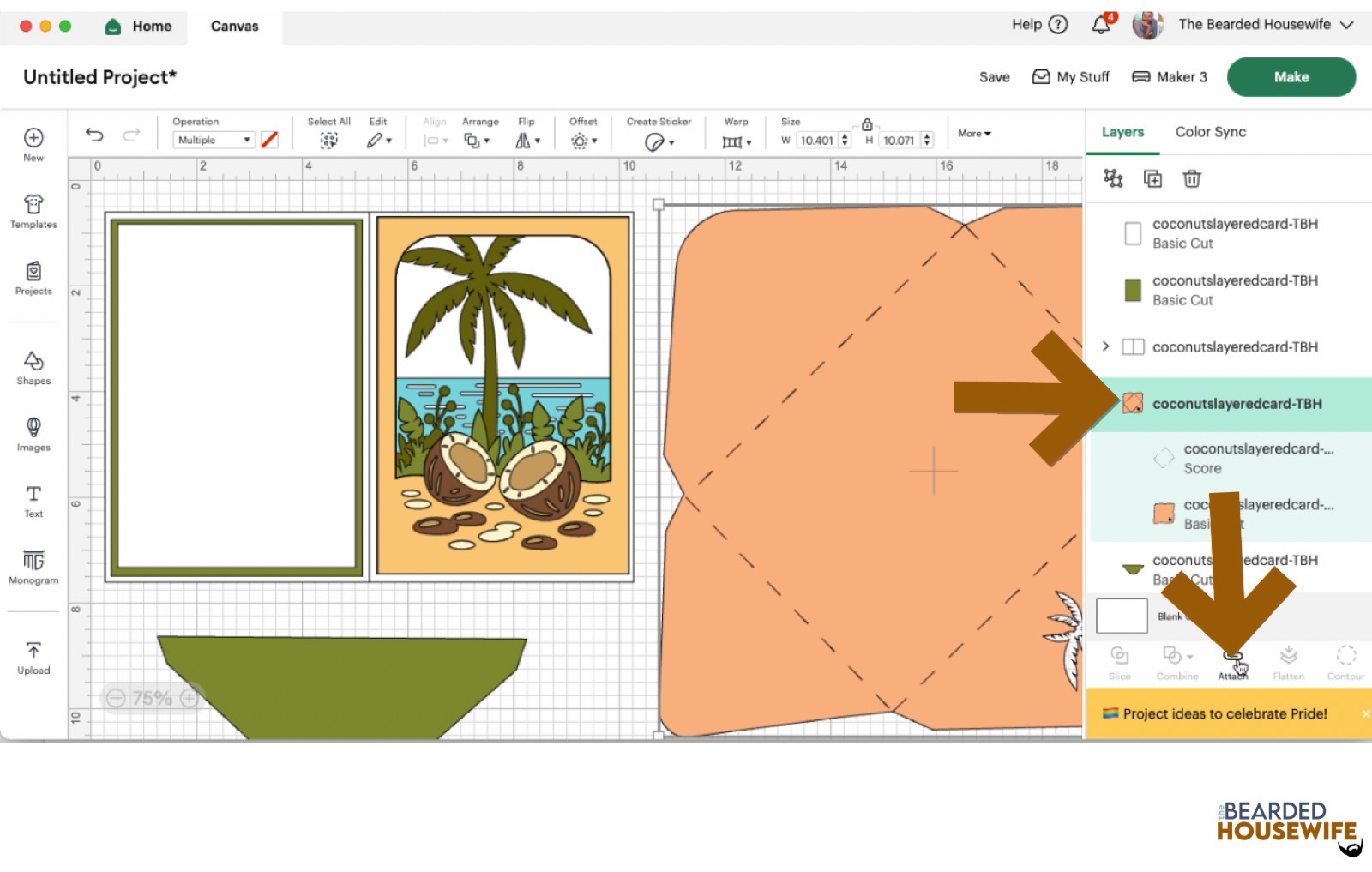
Task: Click the Duplicate icon in Layers panel
Action: (1153, 178)
